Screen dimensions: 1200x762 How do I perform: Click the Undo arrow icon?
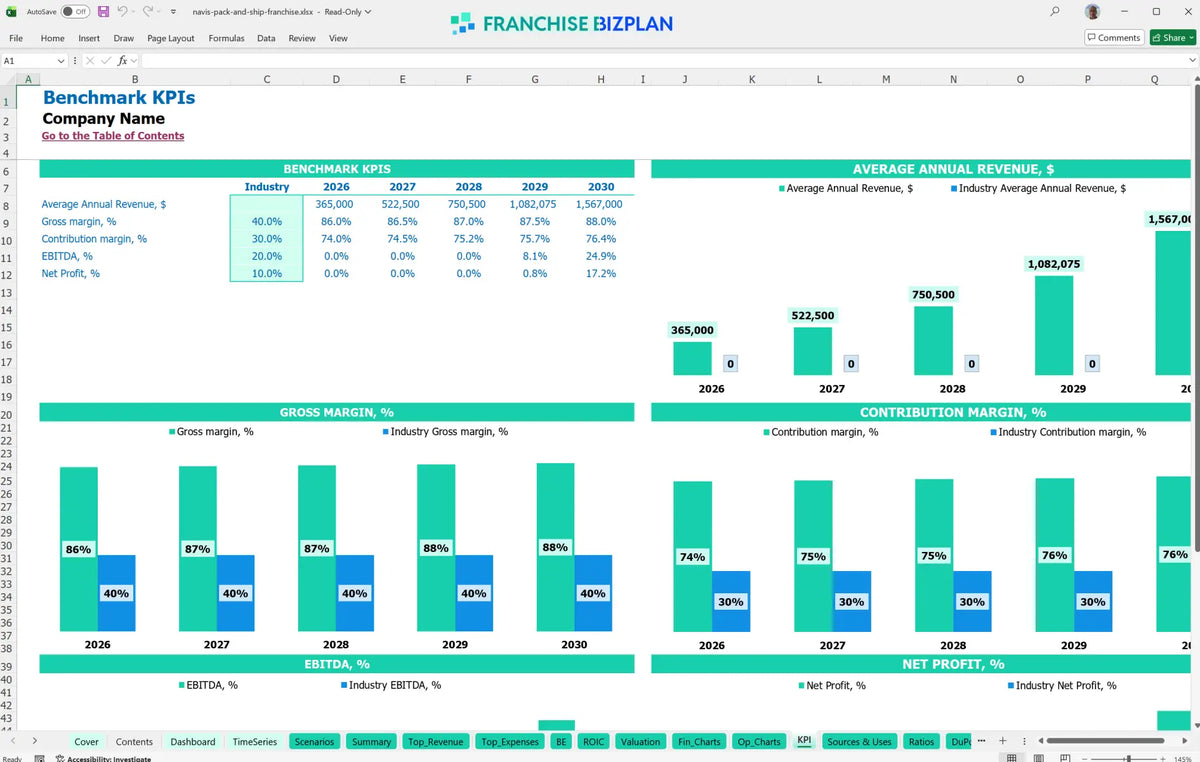pyautogui.click(x=122, y=12)
